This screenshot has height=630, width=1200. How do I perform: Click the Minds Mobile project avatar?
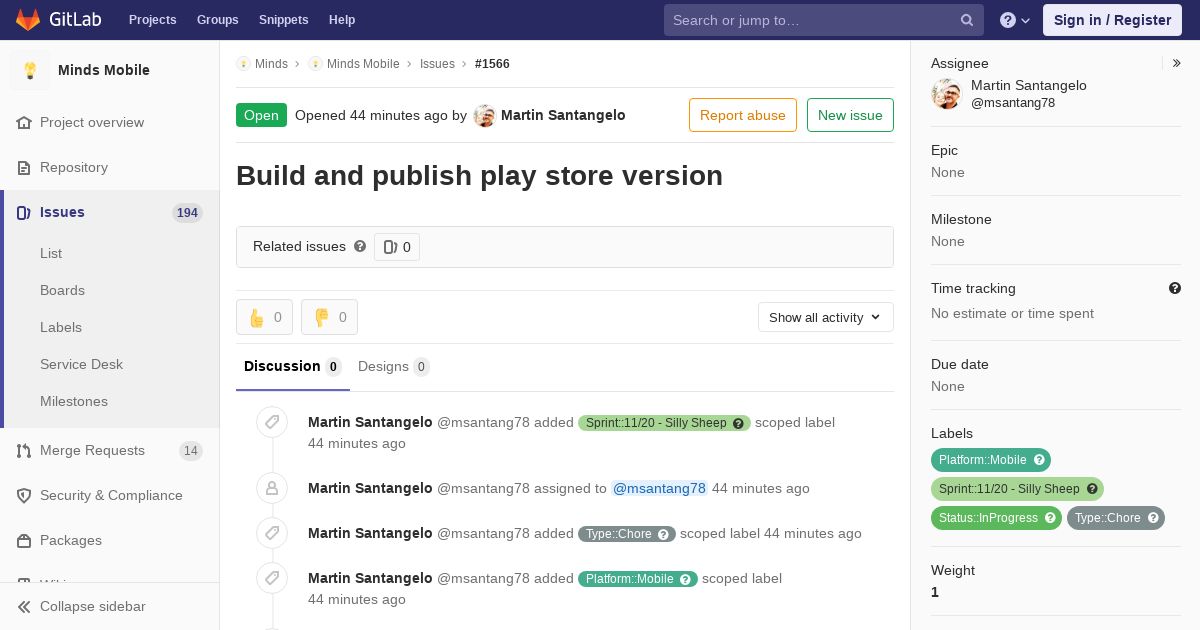coord(30,70)
